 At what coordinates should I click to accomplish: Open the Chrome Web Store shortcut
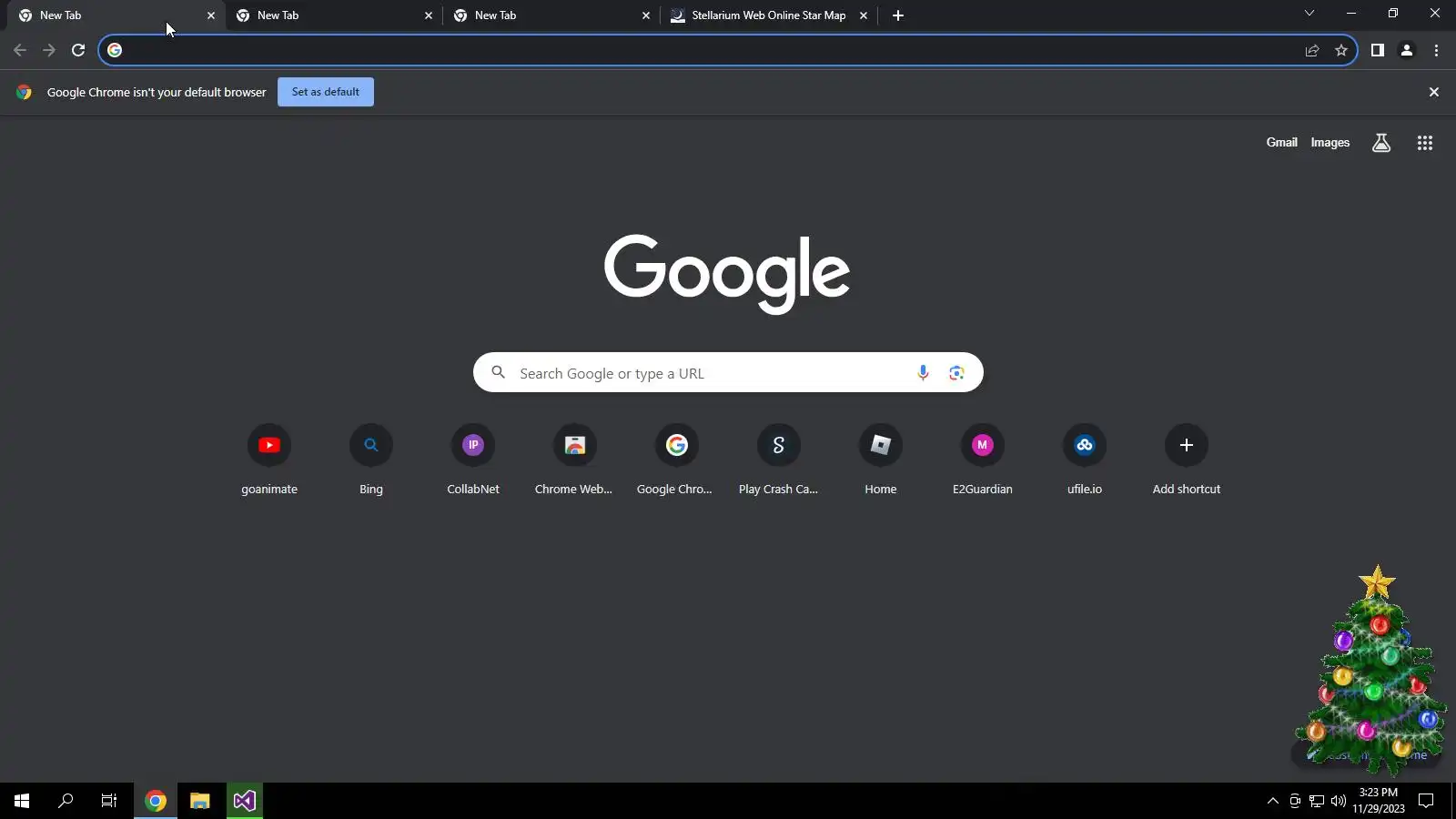click(x=574, y=460)
